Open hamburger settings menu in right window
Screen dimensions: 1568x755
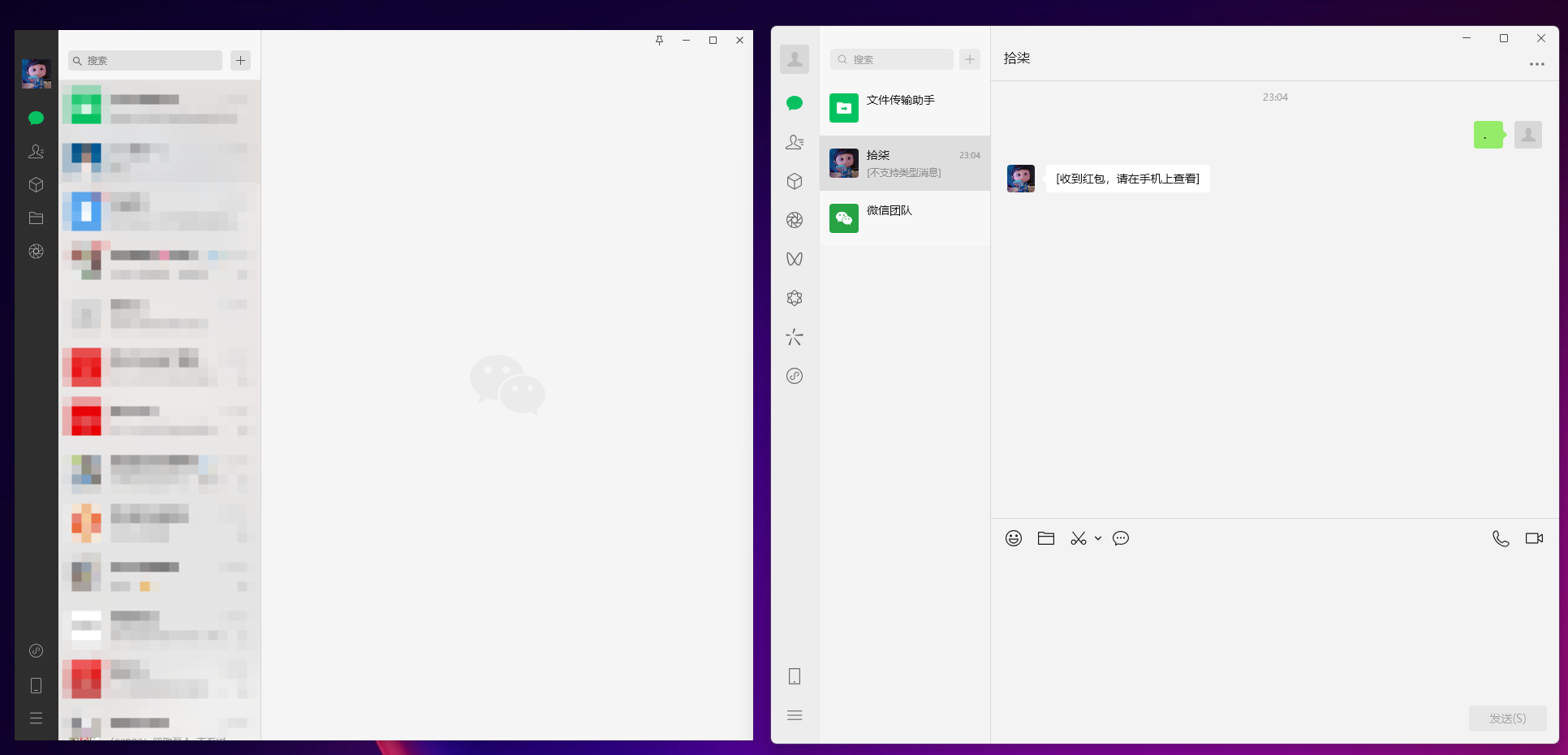click(x=795, y=715)
